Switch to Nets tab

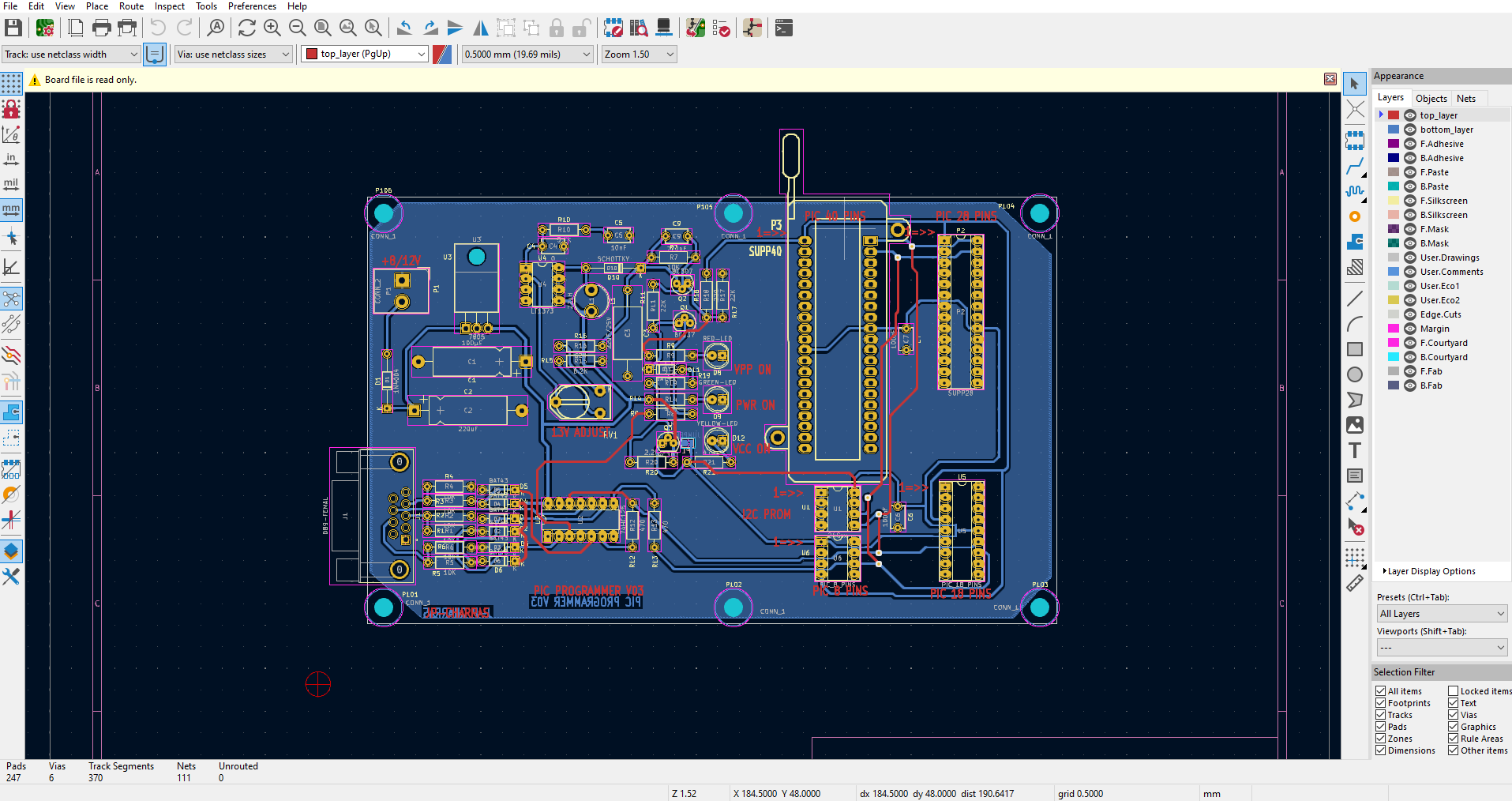tap(1466, 99)
